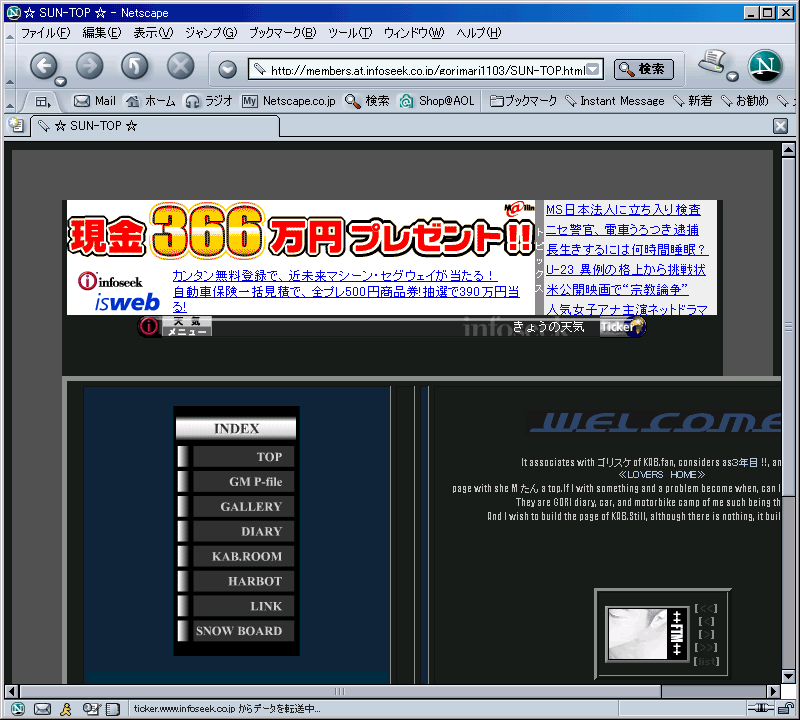Image resolution: width=800 pixels, height=720 pixels.
Task: Open the Back button history dropdown arrow
Action: click(x=61, y=82)
